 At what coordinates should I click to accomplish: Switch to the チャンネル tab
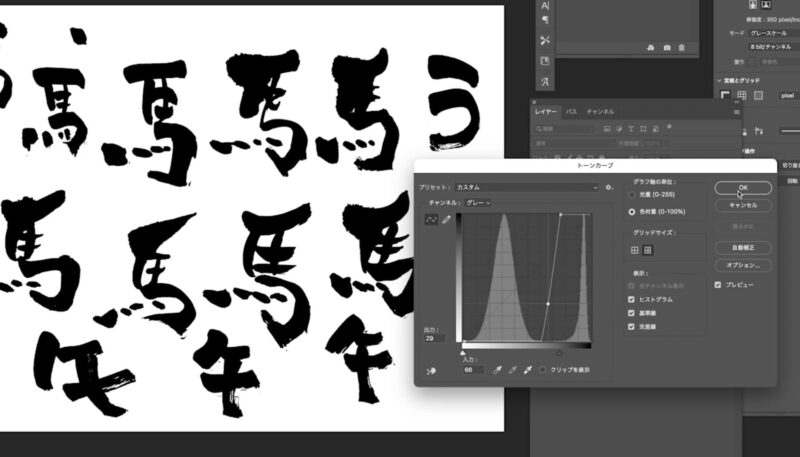600,112
